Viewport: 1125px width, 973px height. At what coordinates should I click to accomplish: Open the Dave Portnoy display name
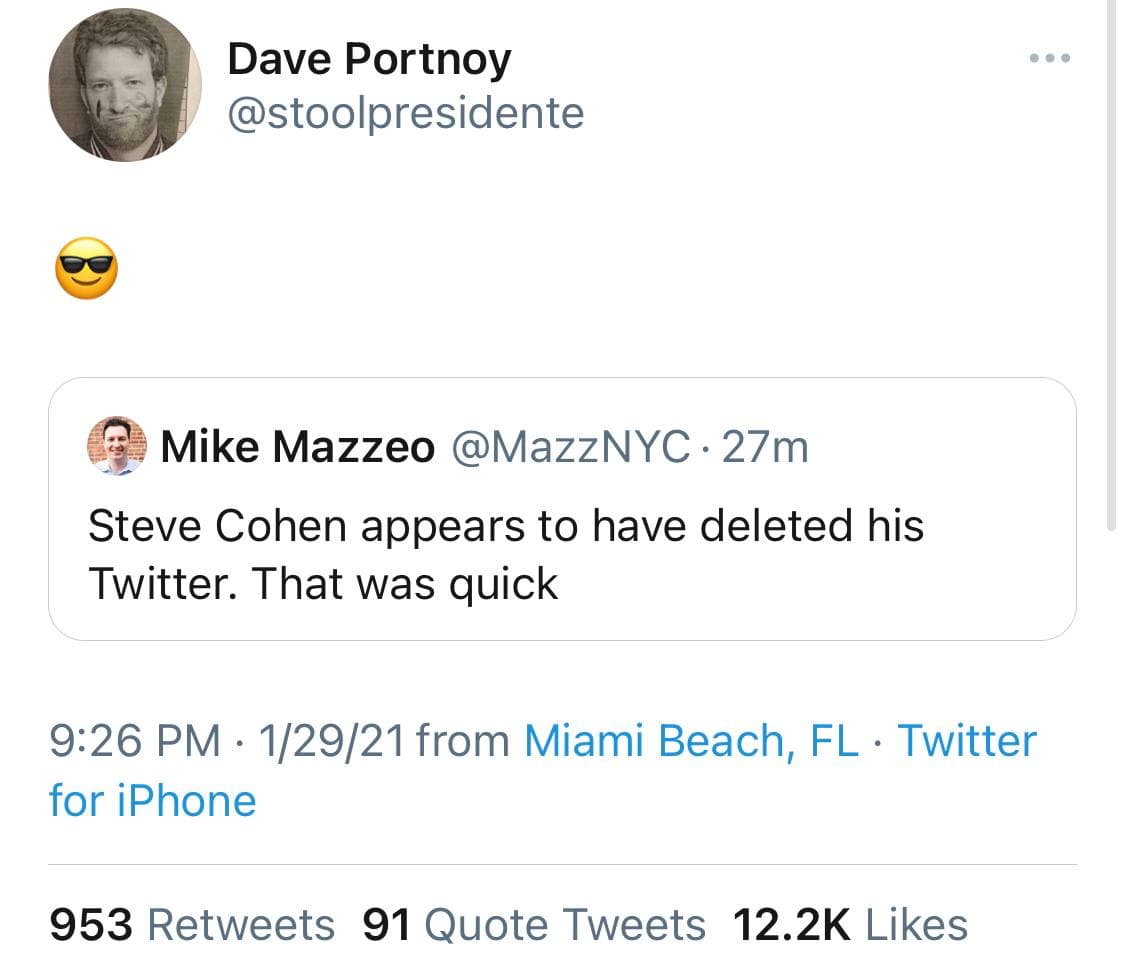(368, 59)
